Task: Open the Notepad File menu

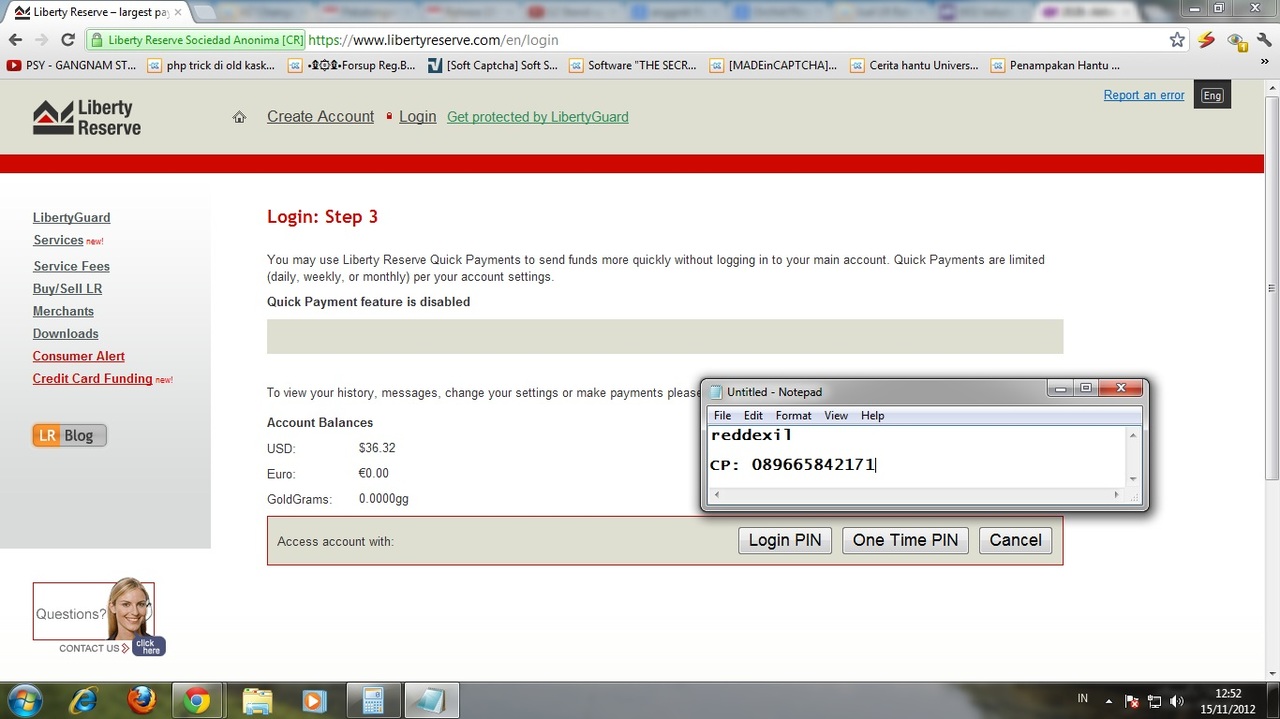Action: (x=722, y=415)
